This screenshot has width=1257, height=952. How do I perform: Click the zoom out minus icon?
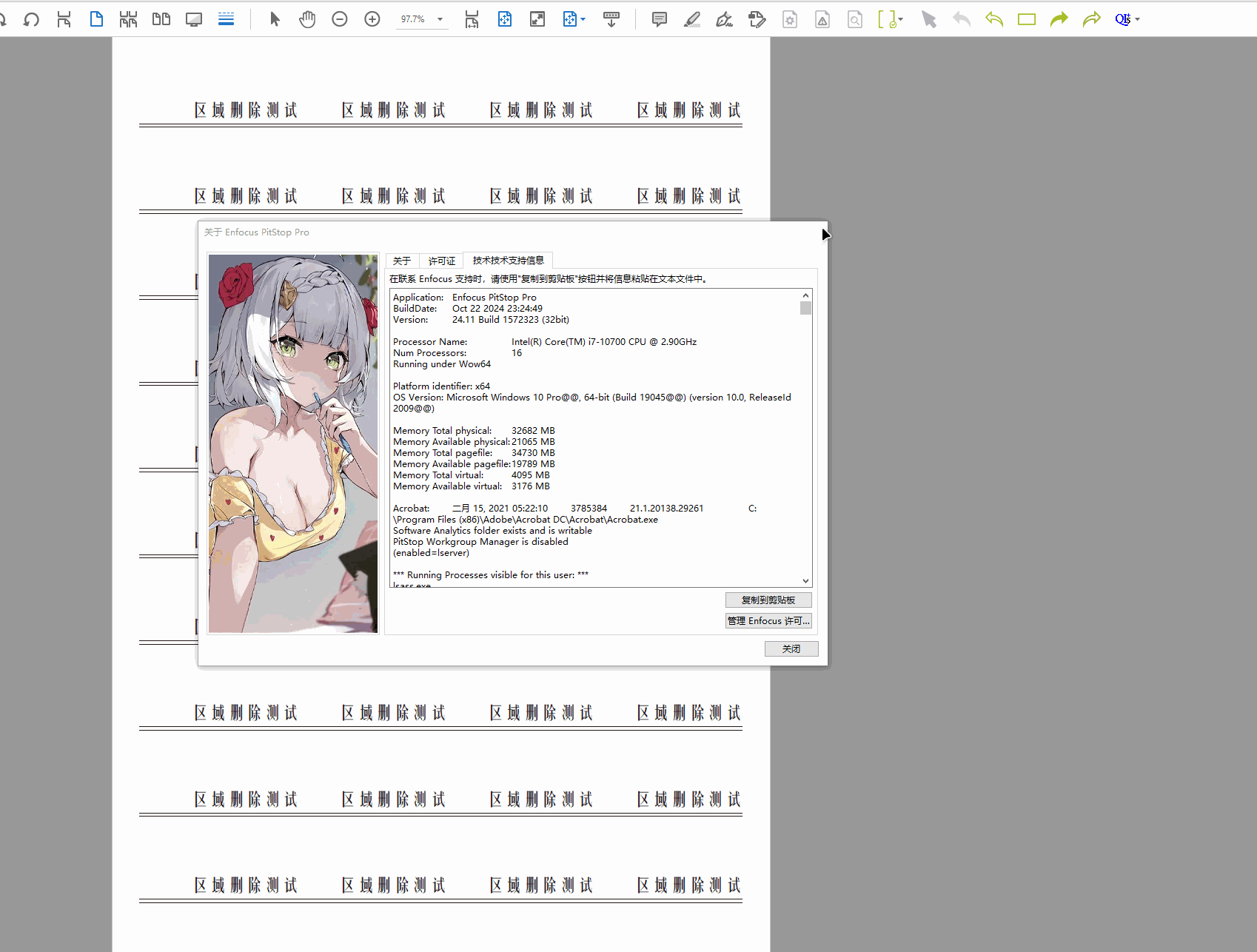340,19
